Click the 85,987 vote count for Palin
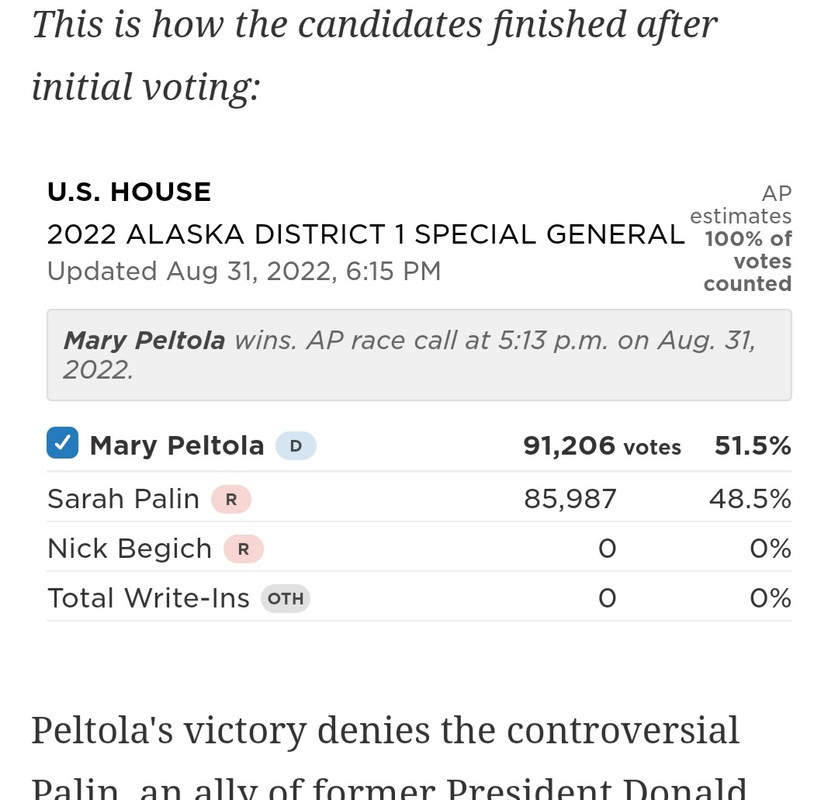Screen dimensions: 838x800 [x=570, y=499]
